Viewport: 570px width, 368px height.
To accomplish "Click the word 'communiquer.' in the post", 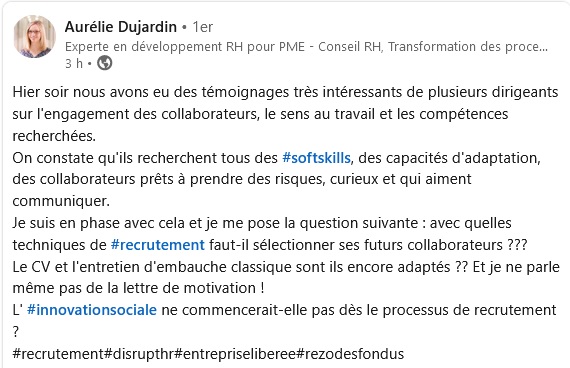I will [x=61, y=201].
